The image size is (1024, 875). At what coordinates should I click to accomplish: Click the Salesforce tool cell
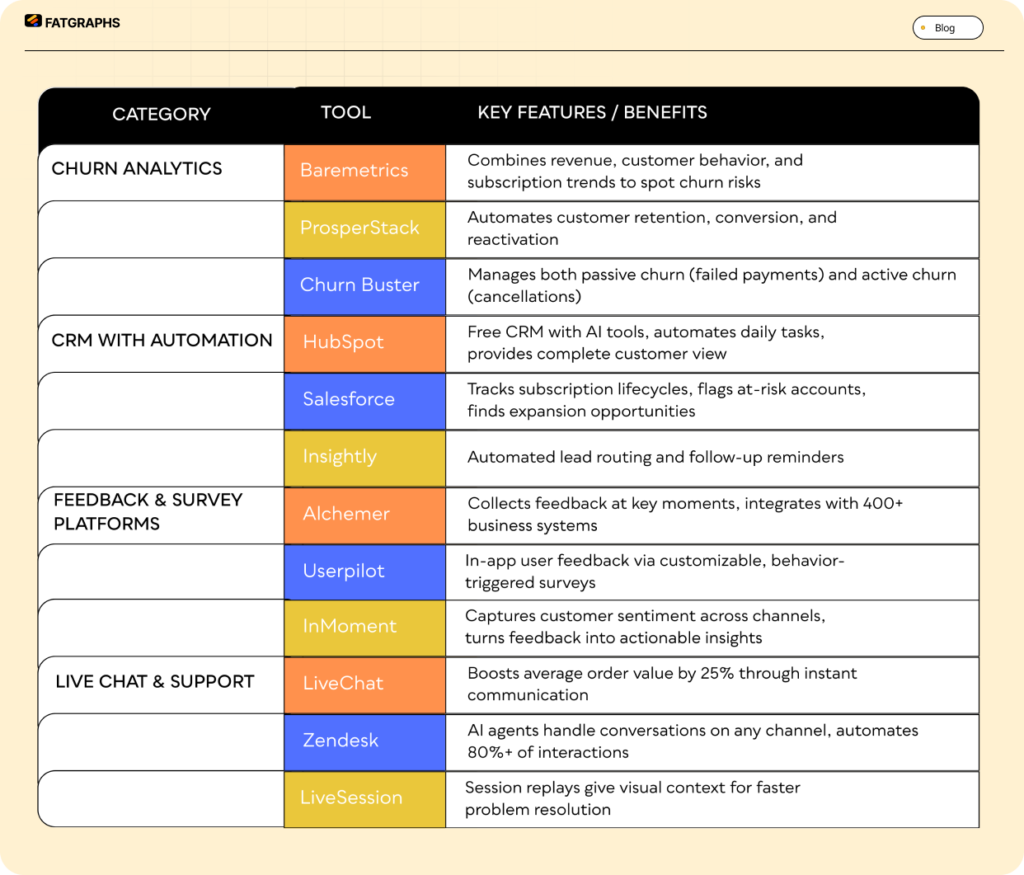[x=364, y=399]
